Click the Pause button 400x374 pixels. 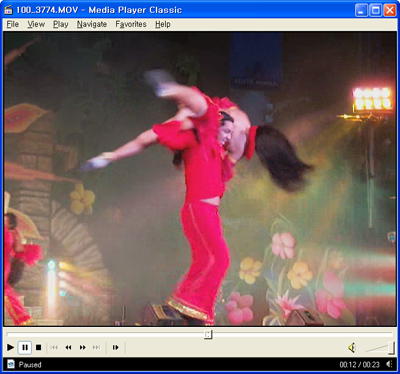[x=25, y=348]
